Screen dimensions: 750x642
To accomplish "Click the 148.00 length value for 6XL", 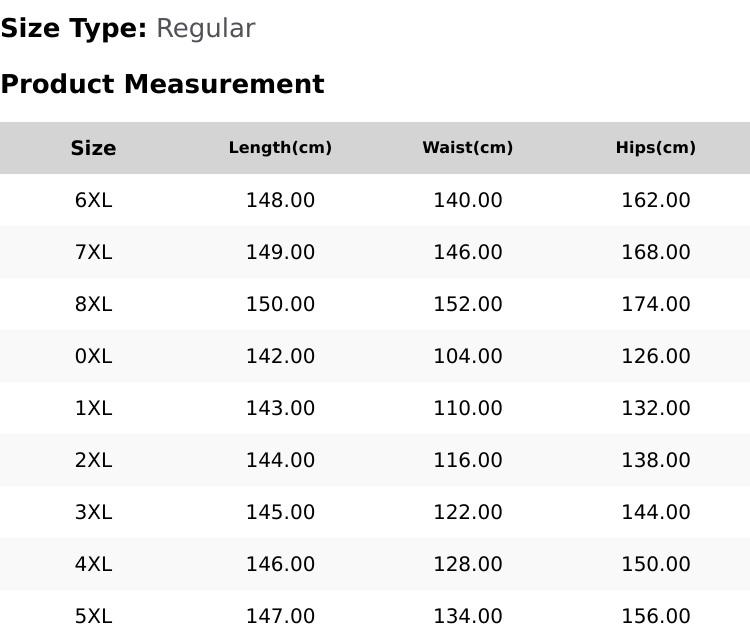I will point(280,200).
